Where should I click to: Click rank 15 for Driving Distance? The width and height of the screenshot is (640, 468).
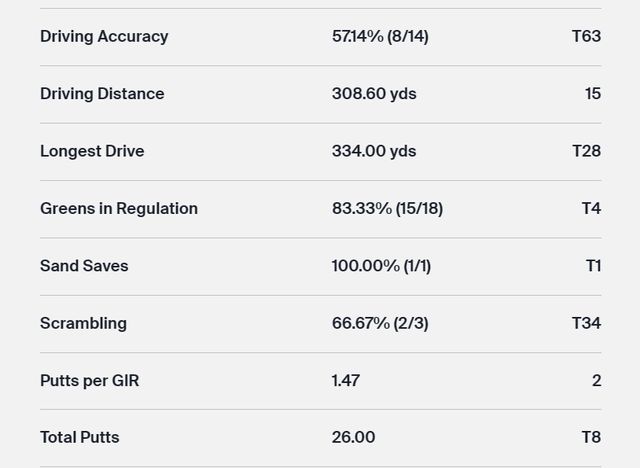tap(592, 94)
